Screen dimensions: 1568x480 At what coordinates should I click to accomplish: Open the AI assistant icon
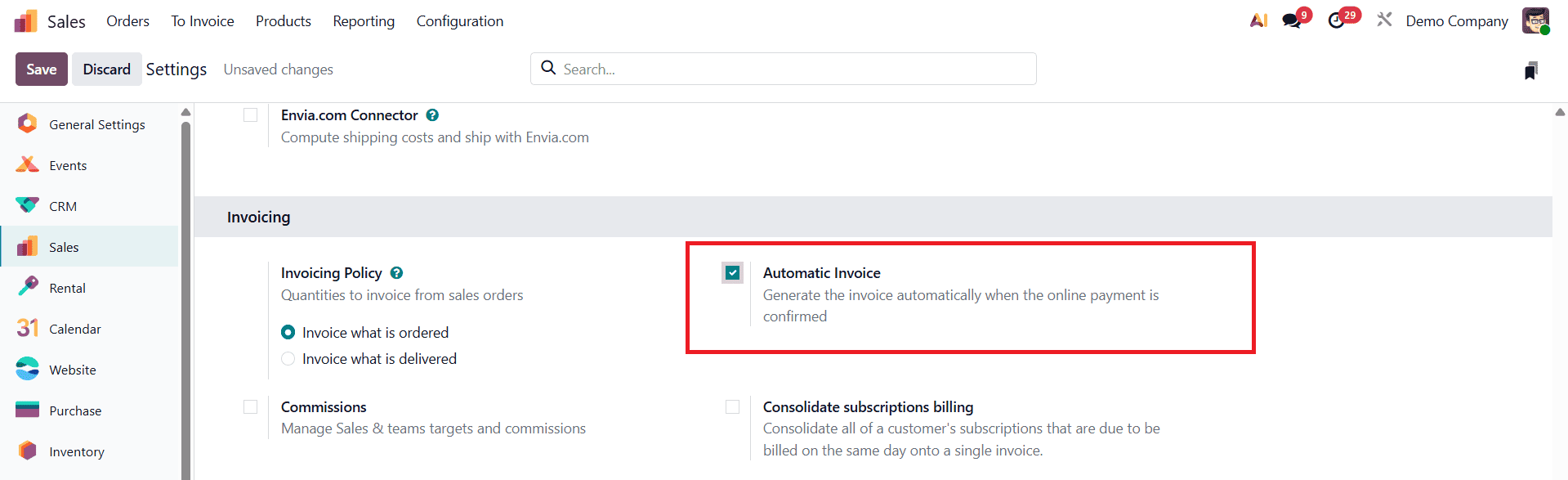1258,20
